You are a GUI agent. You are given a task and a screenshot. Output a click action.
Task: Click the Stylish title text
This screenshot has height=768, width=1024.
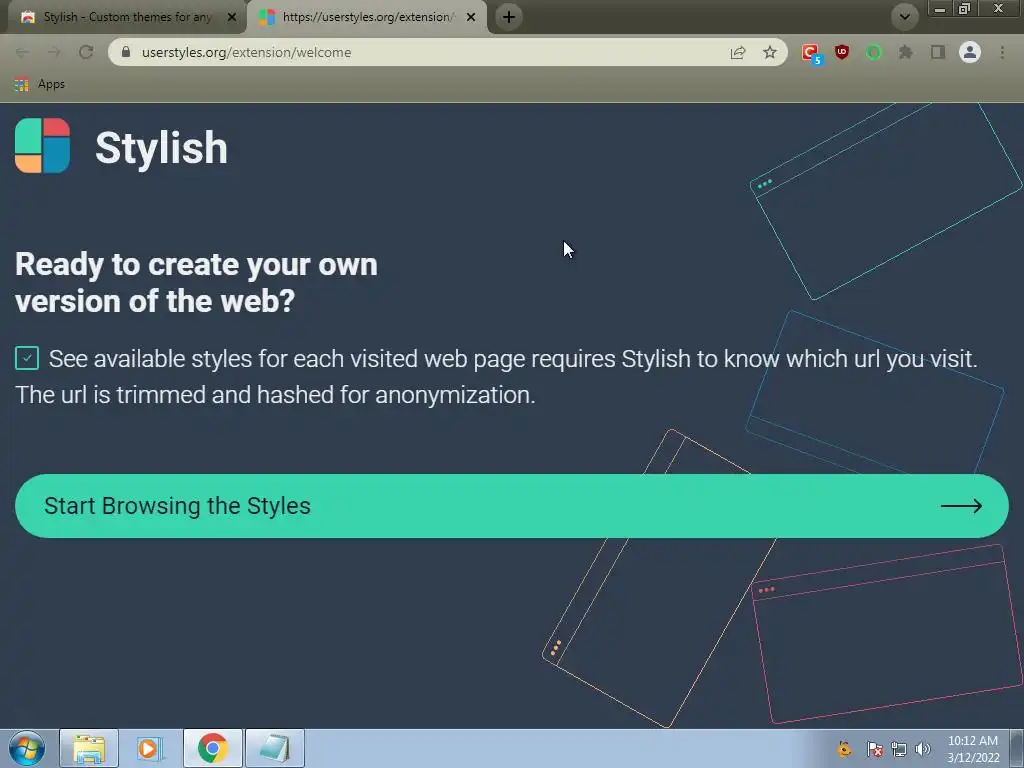coord(161,148)
